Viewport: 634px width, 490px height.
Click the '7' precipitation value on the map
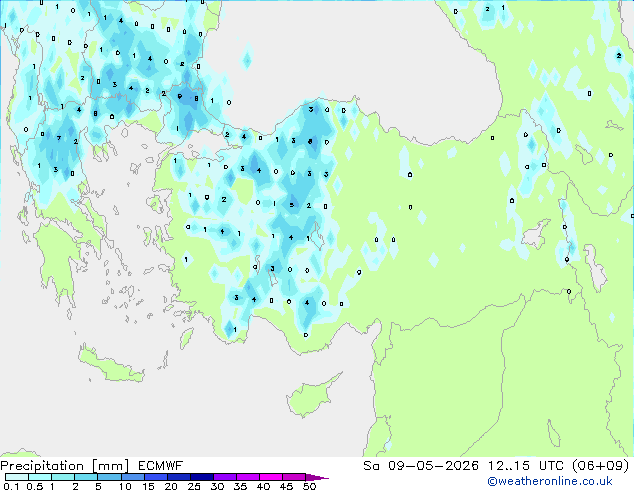59,138
